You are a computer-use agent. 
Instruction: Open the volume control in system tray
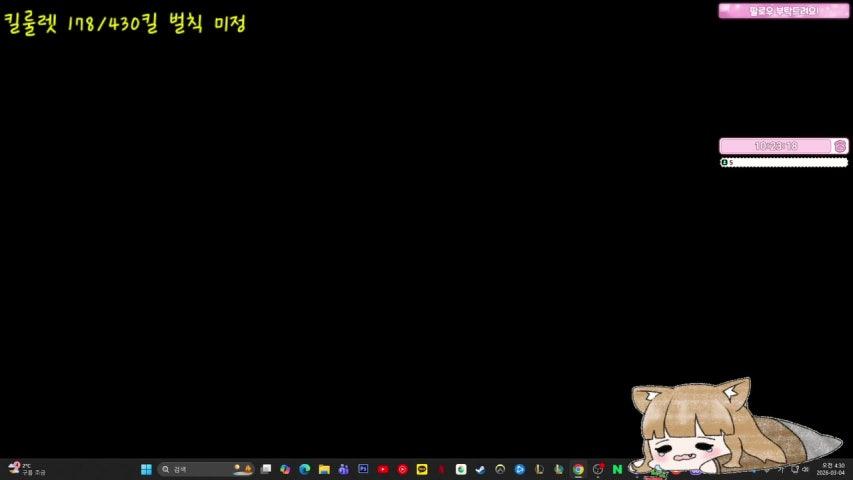[805, 469]
